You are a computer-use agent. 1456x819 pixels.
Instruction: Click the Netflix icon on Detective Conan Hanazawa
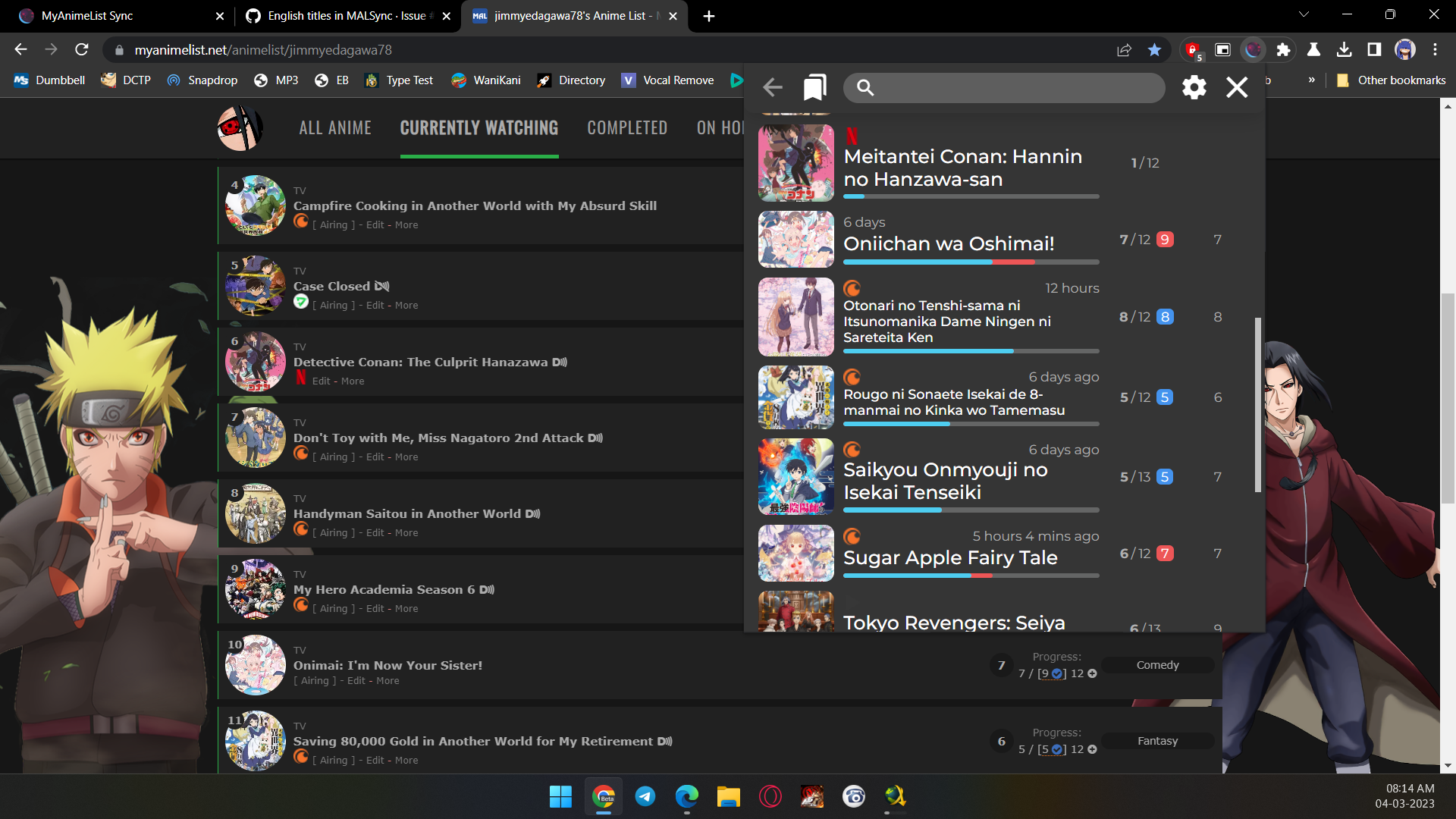coord(301,378)
